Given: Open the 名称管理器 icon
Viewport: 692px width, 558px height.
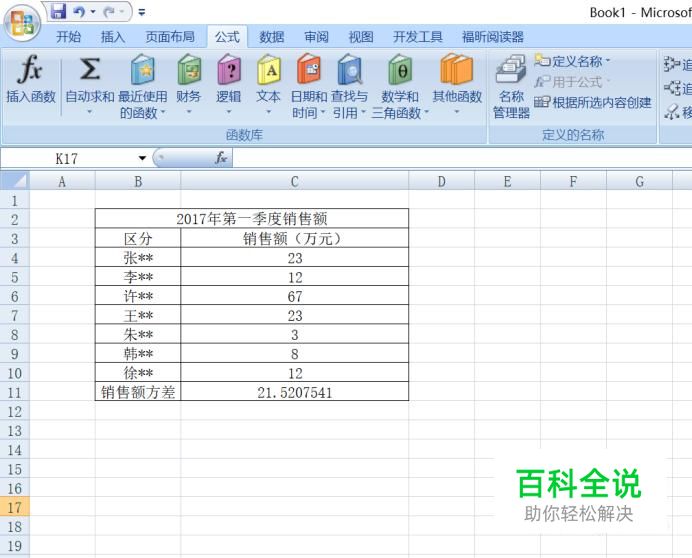Looking at the screenshot, I should (x=511, y=70).
